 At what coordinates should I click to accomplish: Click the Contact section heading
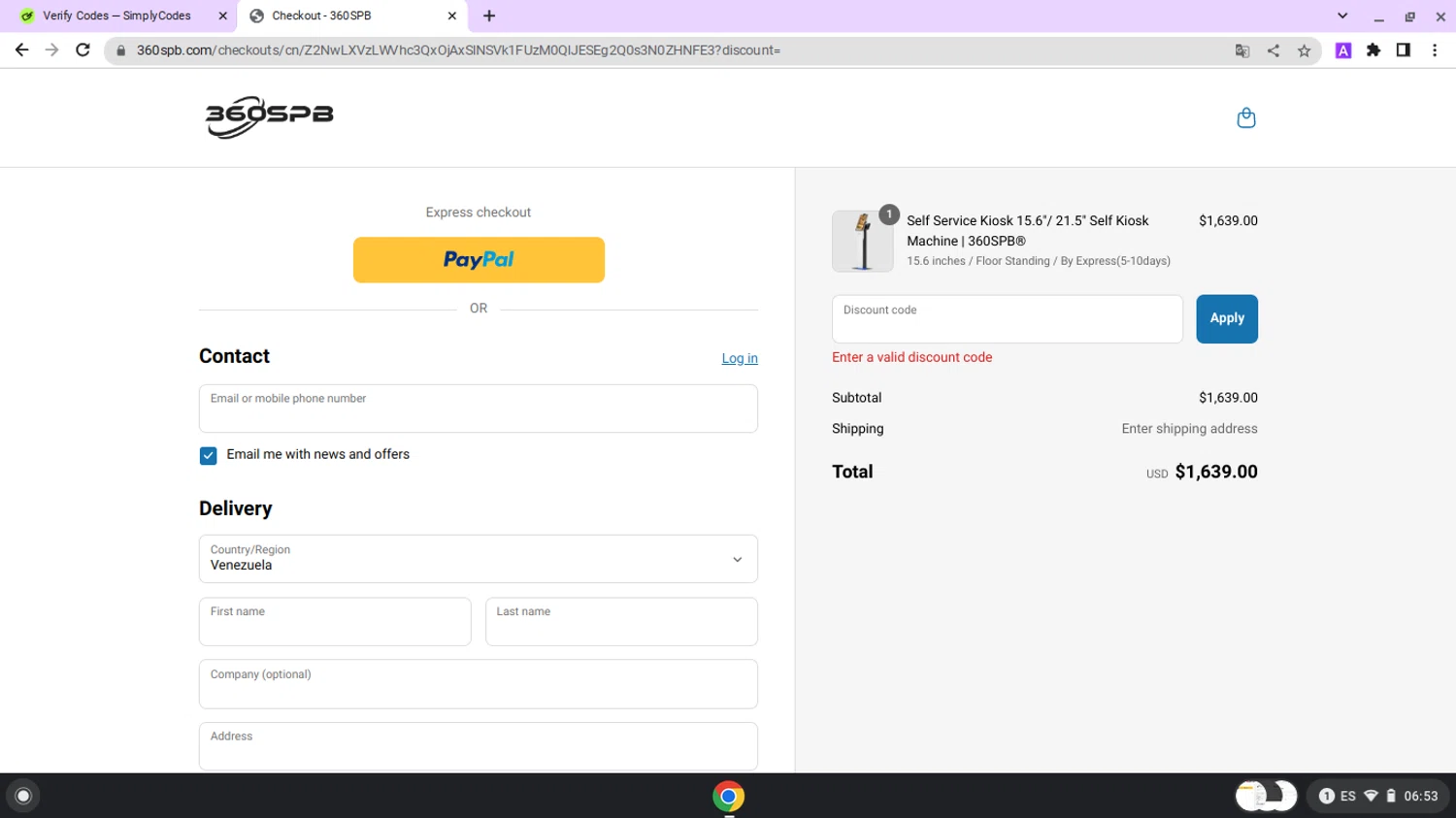tap(234, 356)
